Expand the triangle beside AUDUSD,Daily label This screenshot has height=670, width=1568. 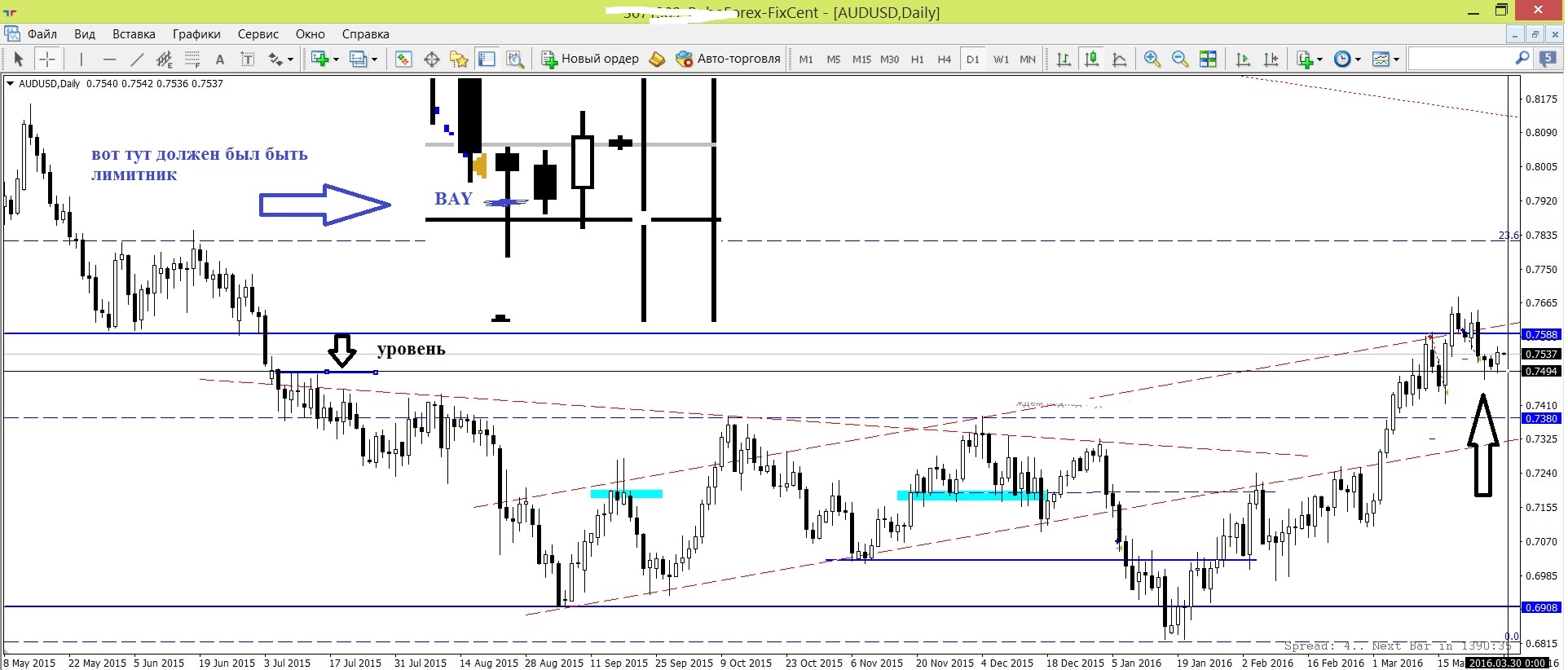pos(10,83)
